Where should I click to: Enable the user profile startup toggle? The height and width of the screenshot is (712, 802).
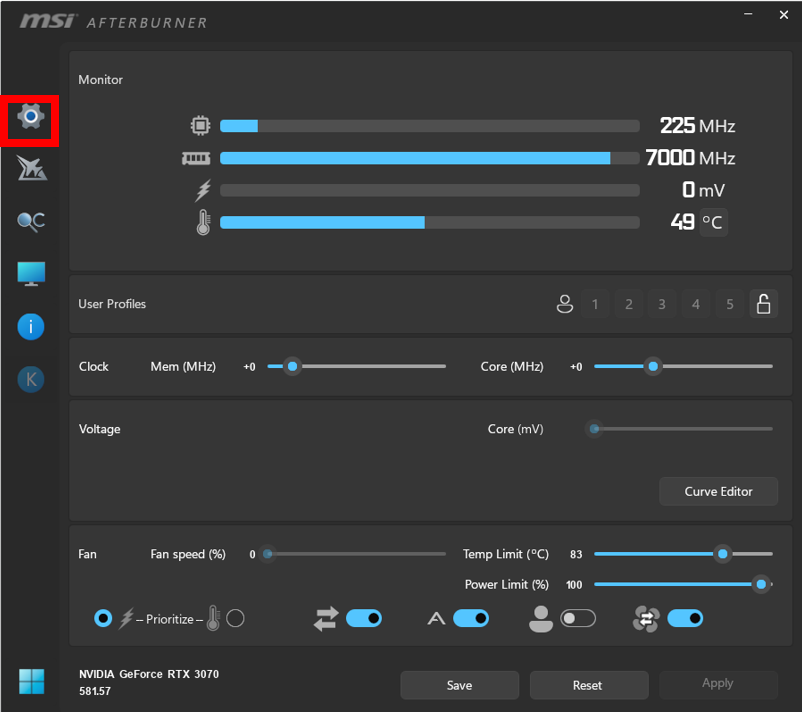click(x=580, y=618)
